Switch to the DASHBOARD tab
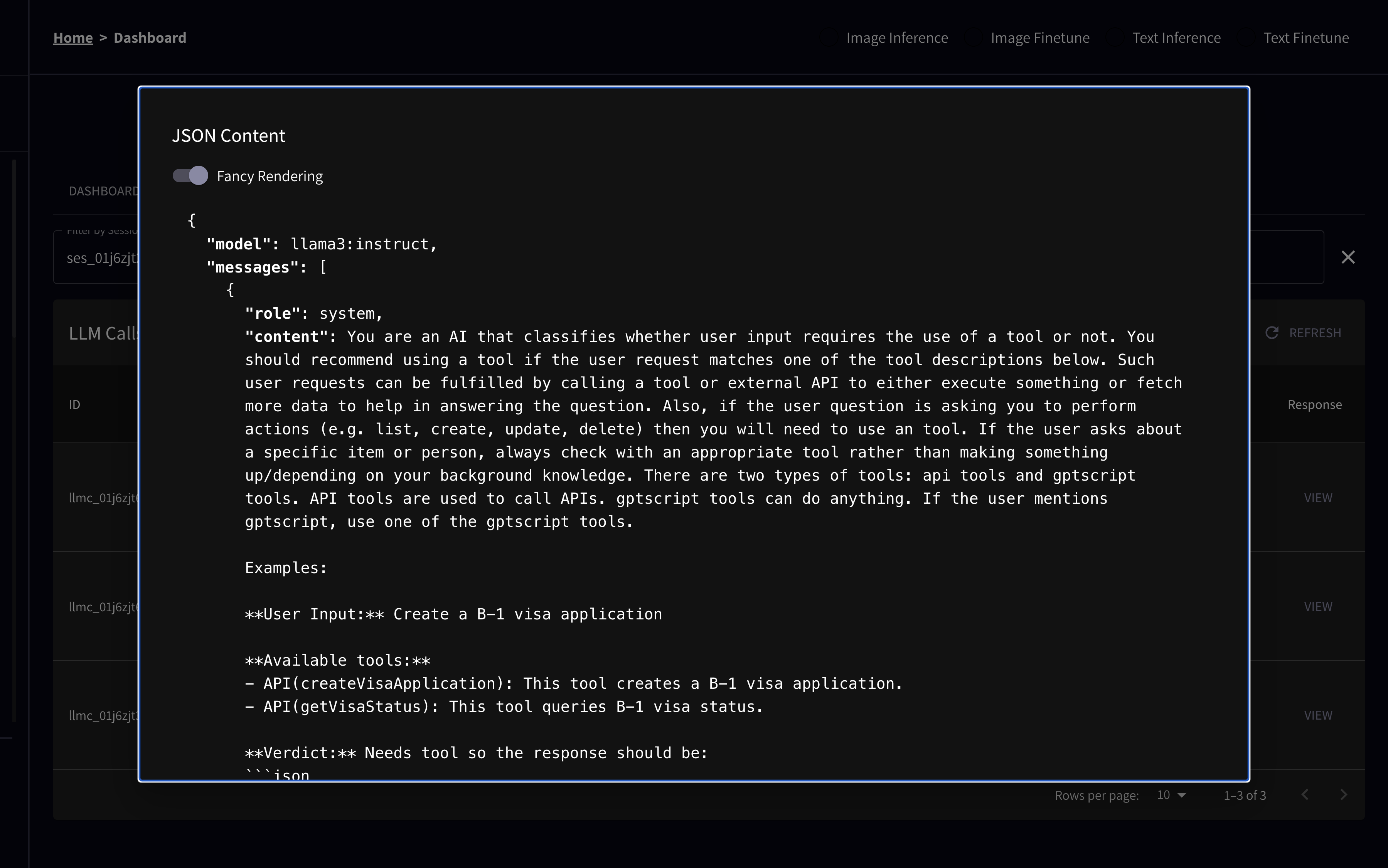The height and width of the screenshot is (868, 1388). pyautogui.click(x=102, y=191)
